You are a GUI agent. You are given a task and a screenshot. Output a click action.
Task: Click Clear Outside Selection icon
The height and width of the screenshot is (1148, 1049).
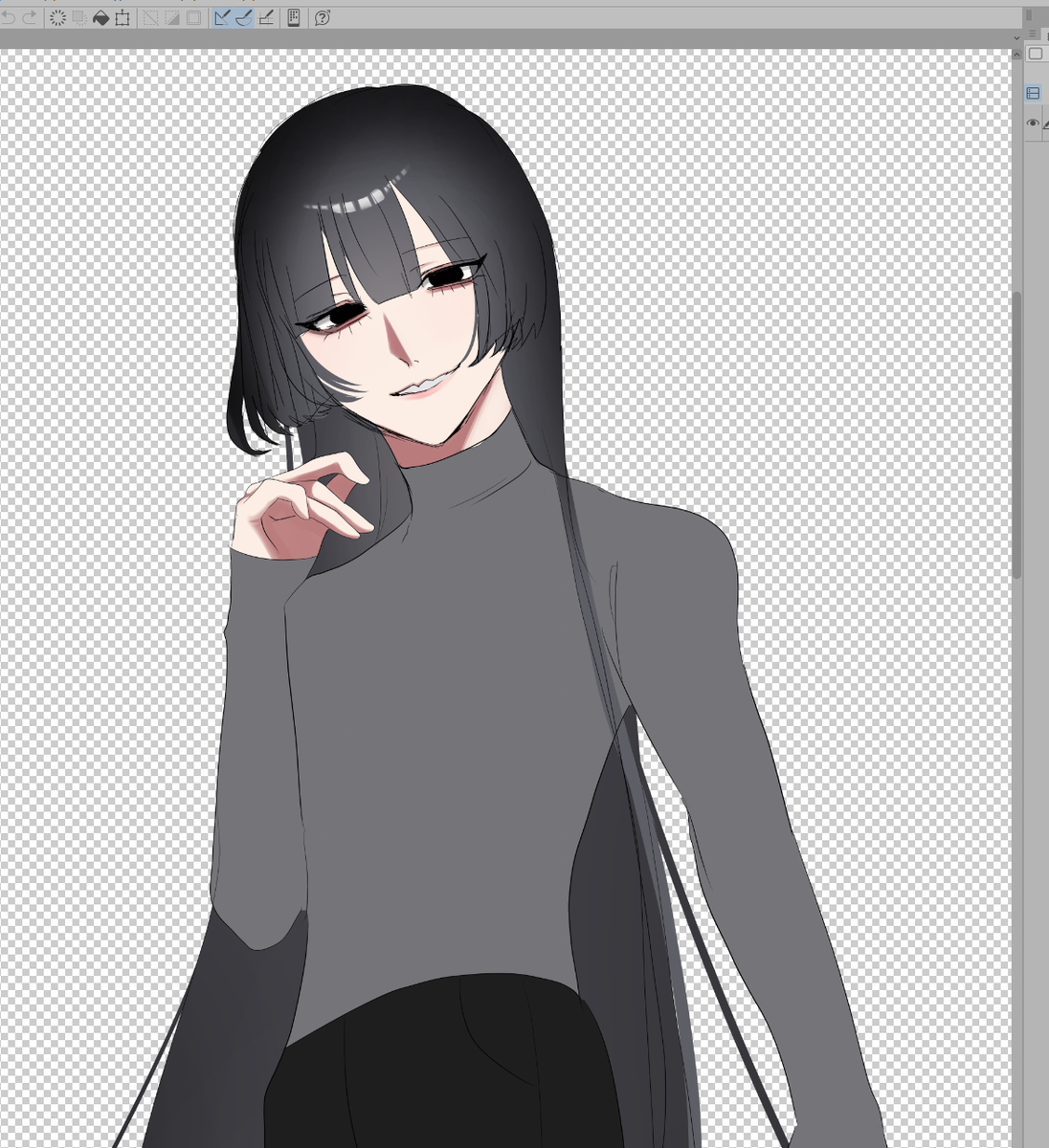(x=79, y=17)
